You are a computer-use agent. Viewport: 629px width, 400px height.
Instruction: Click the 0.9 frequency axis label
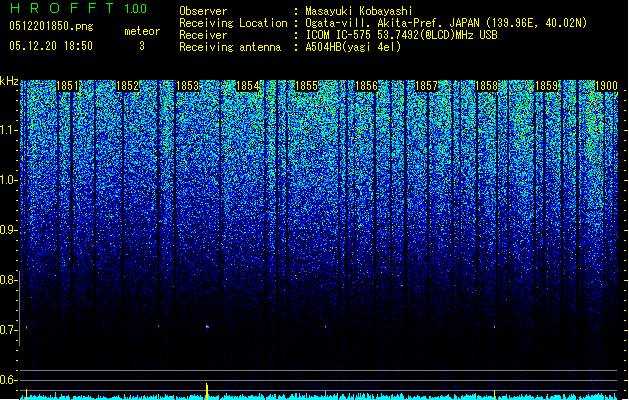(8, 230)
